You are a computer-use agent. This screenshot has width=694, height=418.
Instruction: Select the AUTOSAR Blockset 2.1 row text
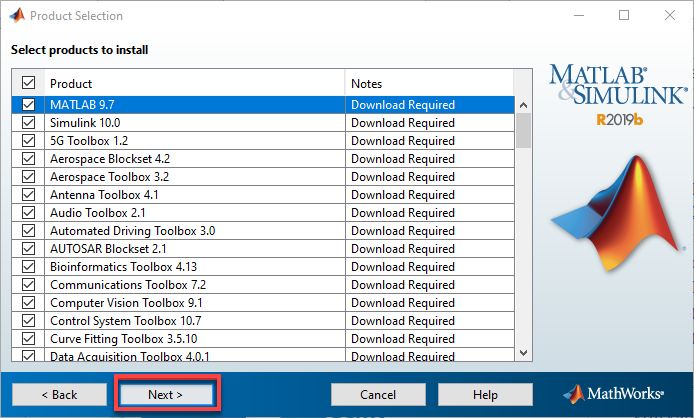coord(108,249)
